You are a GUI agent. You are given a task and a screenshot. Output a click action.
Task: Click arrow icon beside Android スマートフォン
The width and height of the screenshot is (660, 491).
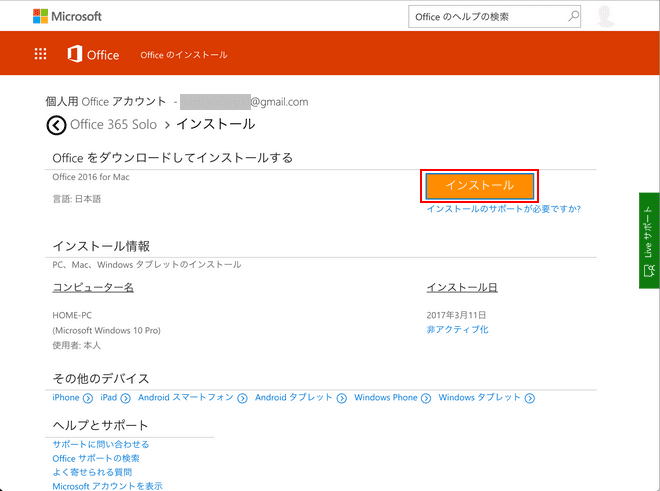click(242, 398)
